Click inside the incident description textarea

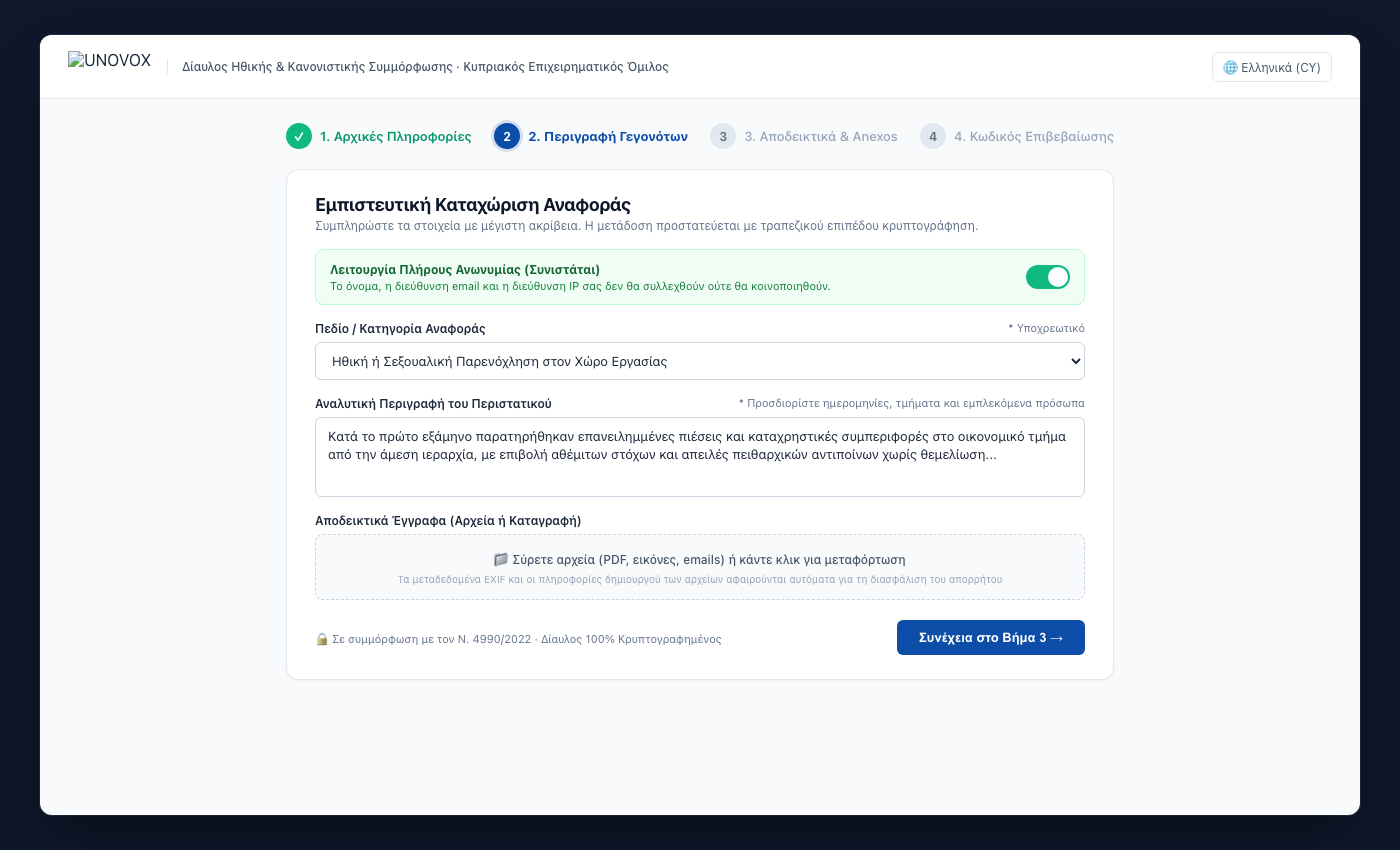(x=700, y=457)
